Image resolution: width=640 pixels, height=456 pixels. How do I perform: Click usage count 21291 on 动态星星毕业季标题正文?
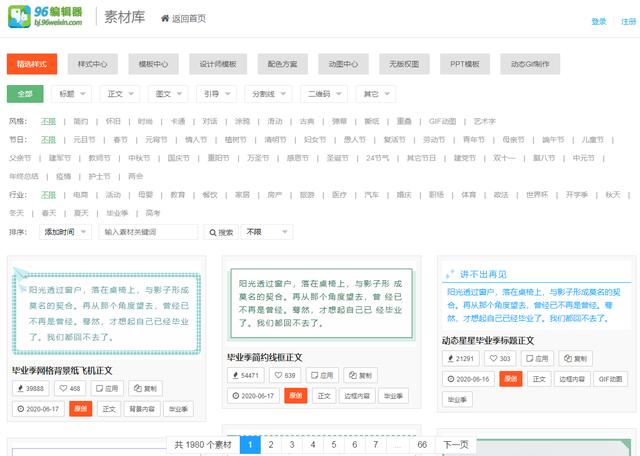point(461,358)
